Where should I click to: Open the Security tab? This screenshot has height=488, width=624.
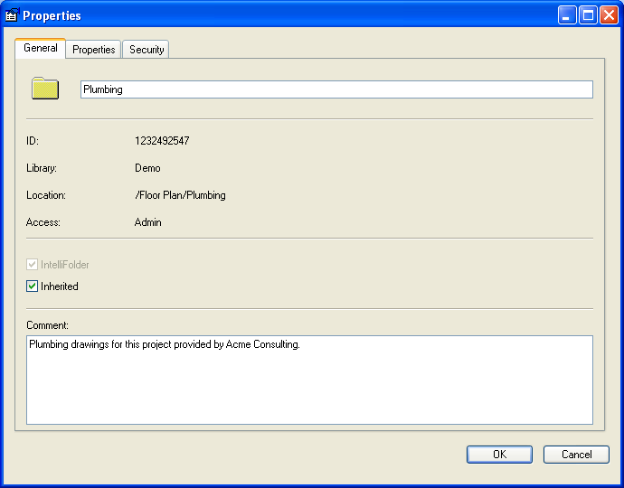[146, 49]
